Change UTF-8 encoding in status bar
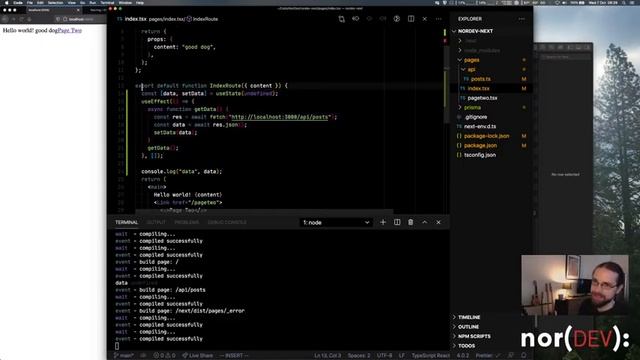640x360 pixels. (x=384, y=356)
